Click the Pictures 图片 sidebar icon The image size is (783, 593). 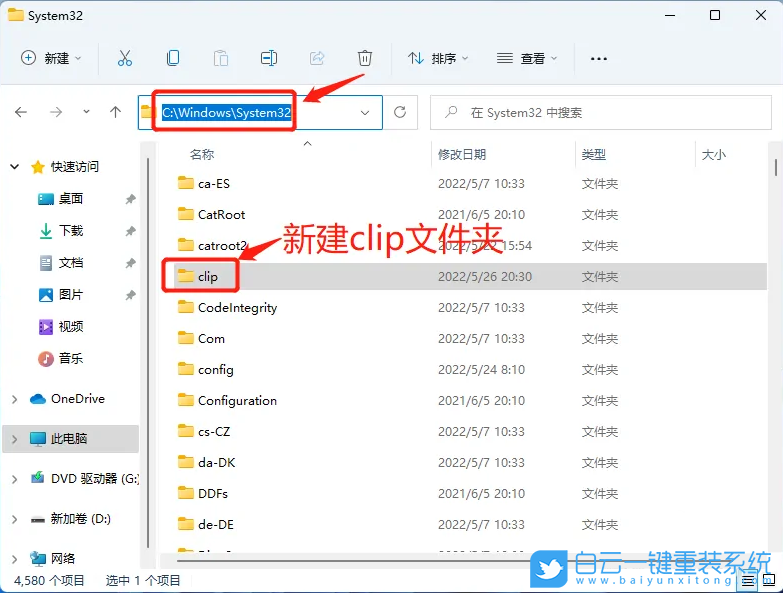click(46, 295)
